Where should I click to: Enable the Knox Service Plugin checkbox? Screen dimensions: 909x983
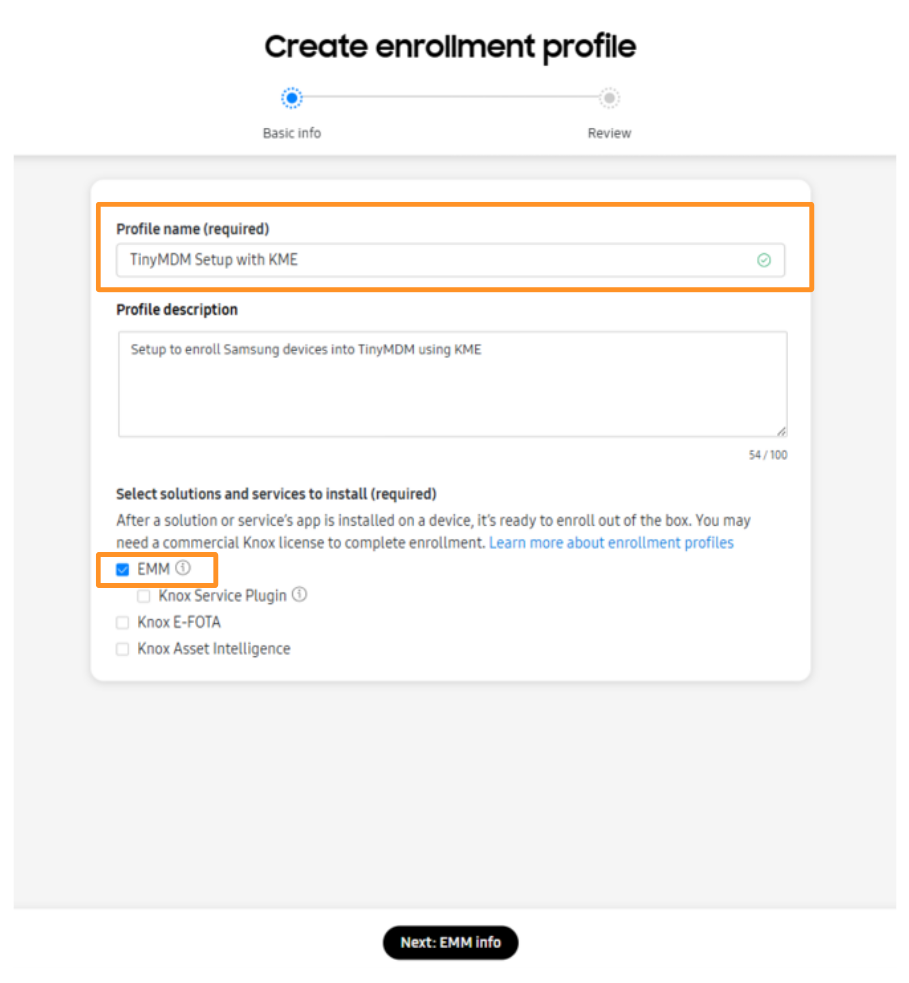click(x=144, y=596)
